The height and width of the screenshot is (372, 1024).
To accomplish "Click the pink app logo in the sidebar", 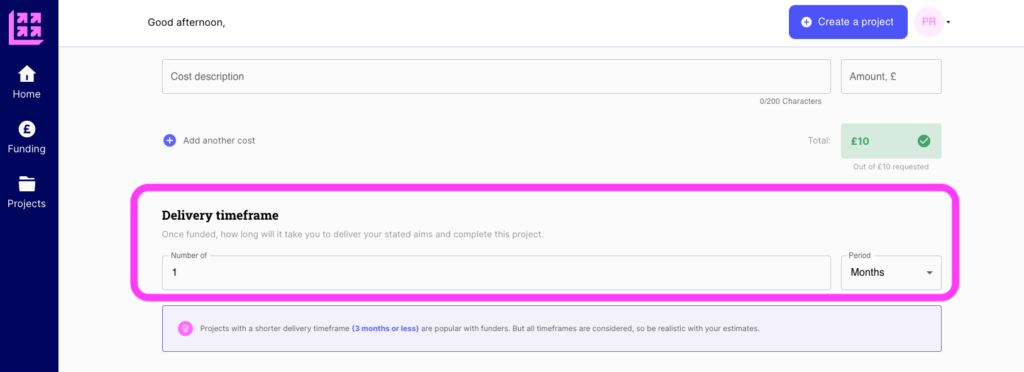I will (x=26, y=27).
